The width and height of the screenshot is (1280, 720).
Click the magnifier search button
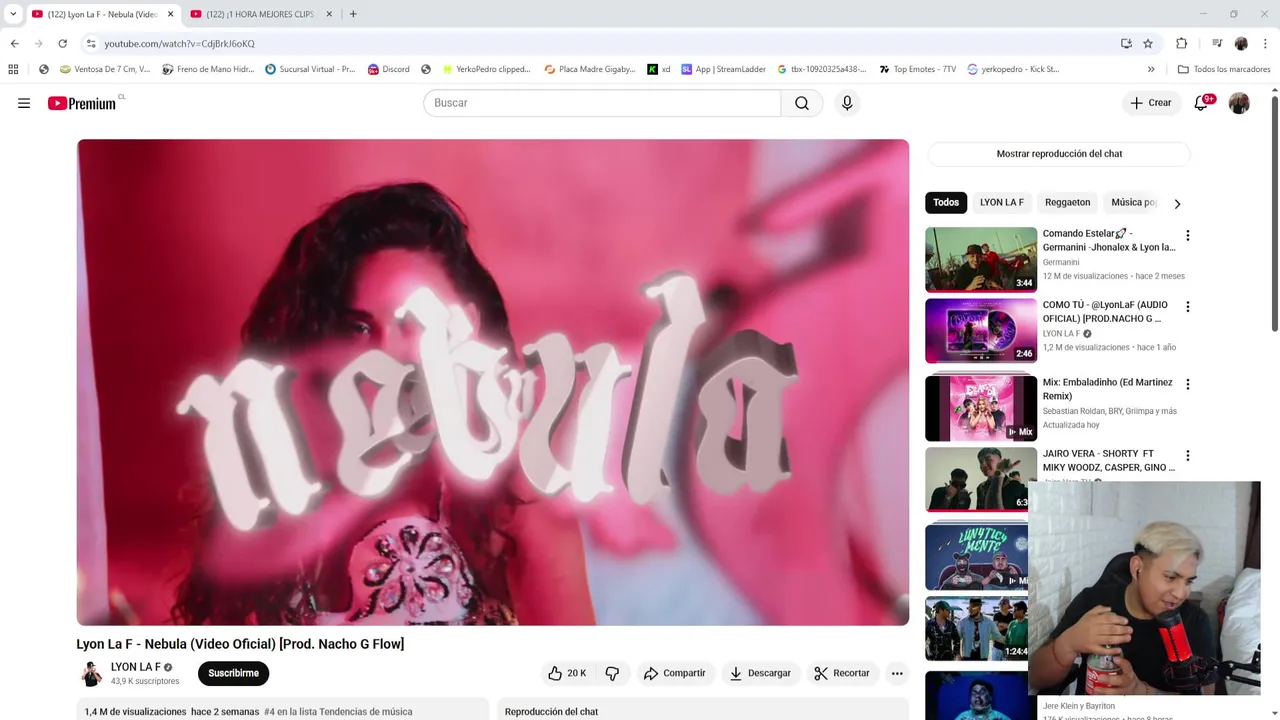802,103
